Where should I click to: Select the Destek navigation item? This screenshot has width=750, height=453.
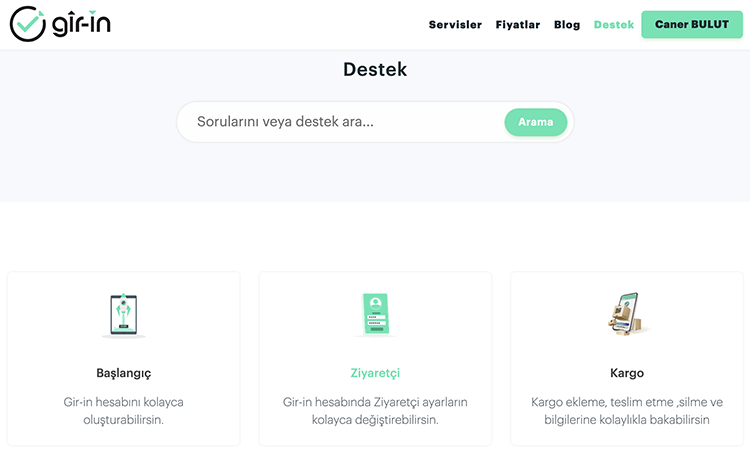[x=614, y=24]
